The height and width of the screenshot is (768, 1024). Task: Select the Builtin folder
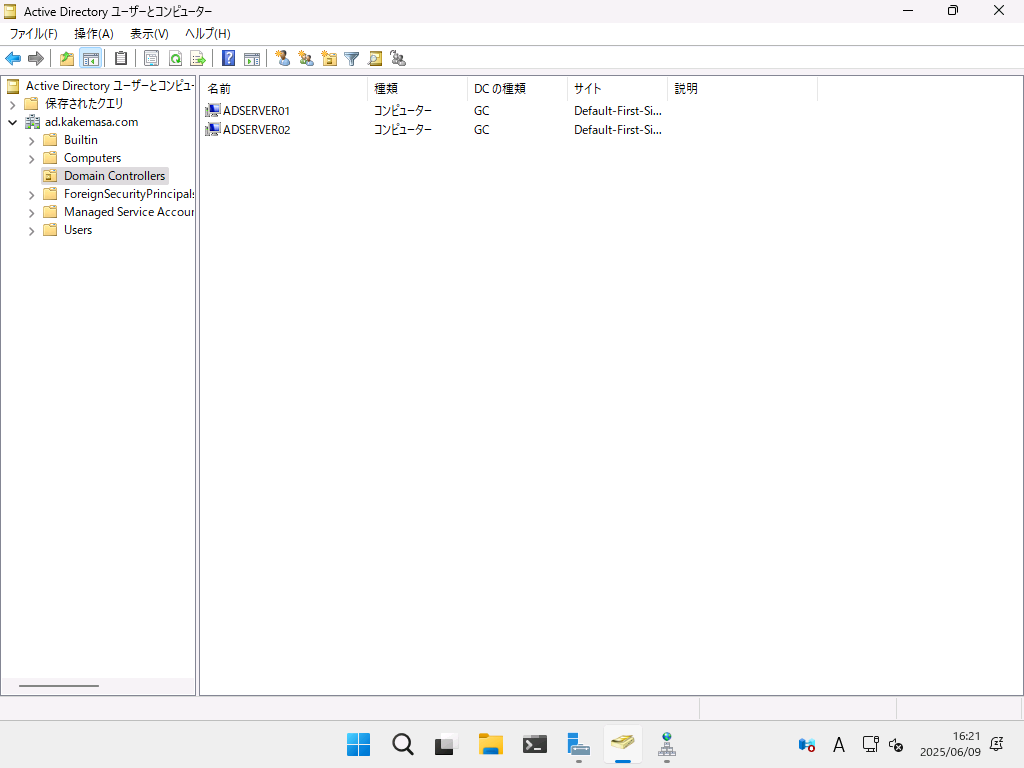coord(71,140)
